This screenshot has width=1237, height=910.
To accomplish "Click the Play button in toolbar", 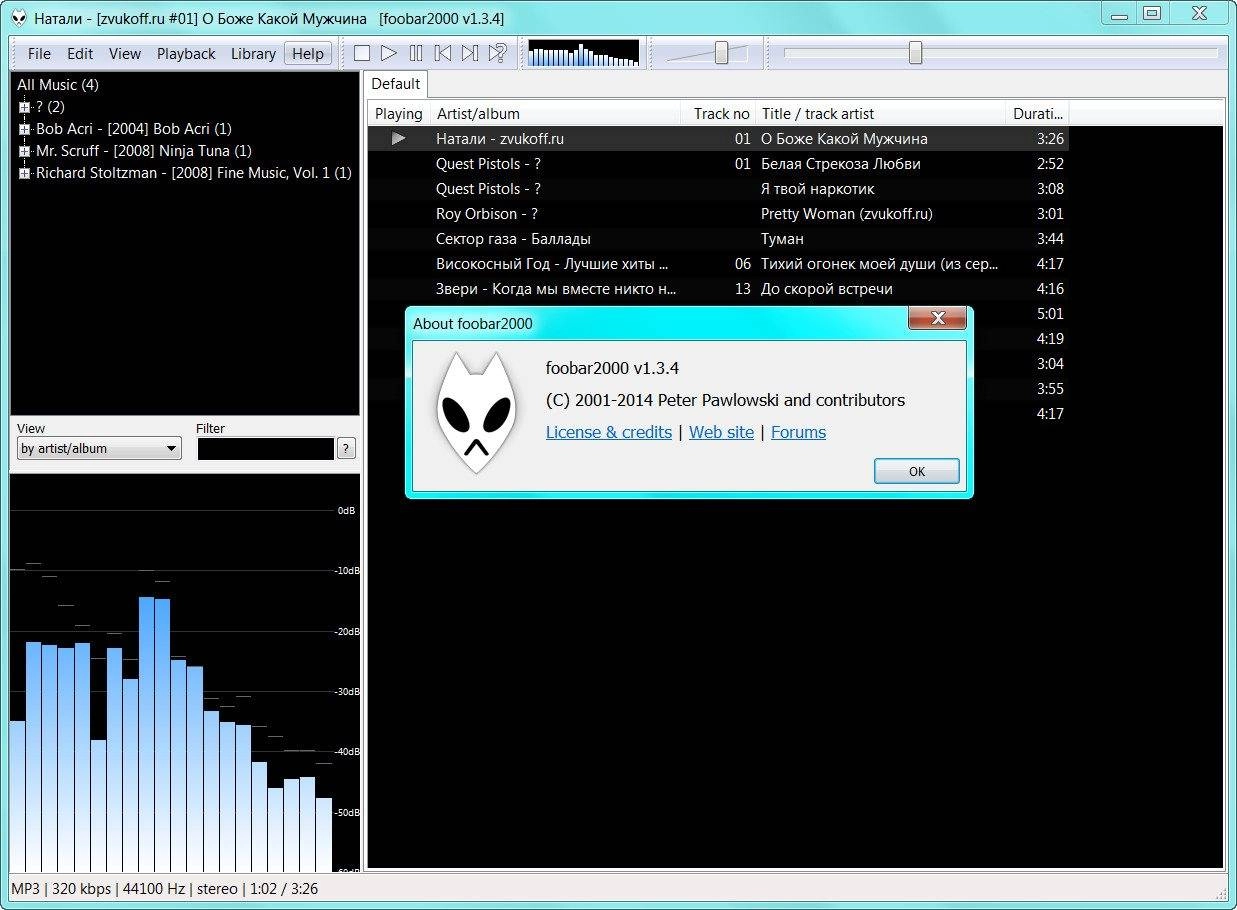I will [389, 53].
